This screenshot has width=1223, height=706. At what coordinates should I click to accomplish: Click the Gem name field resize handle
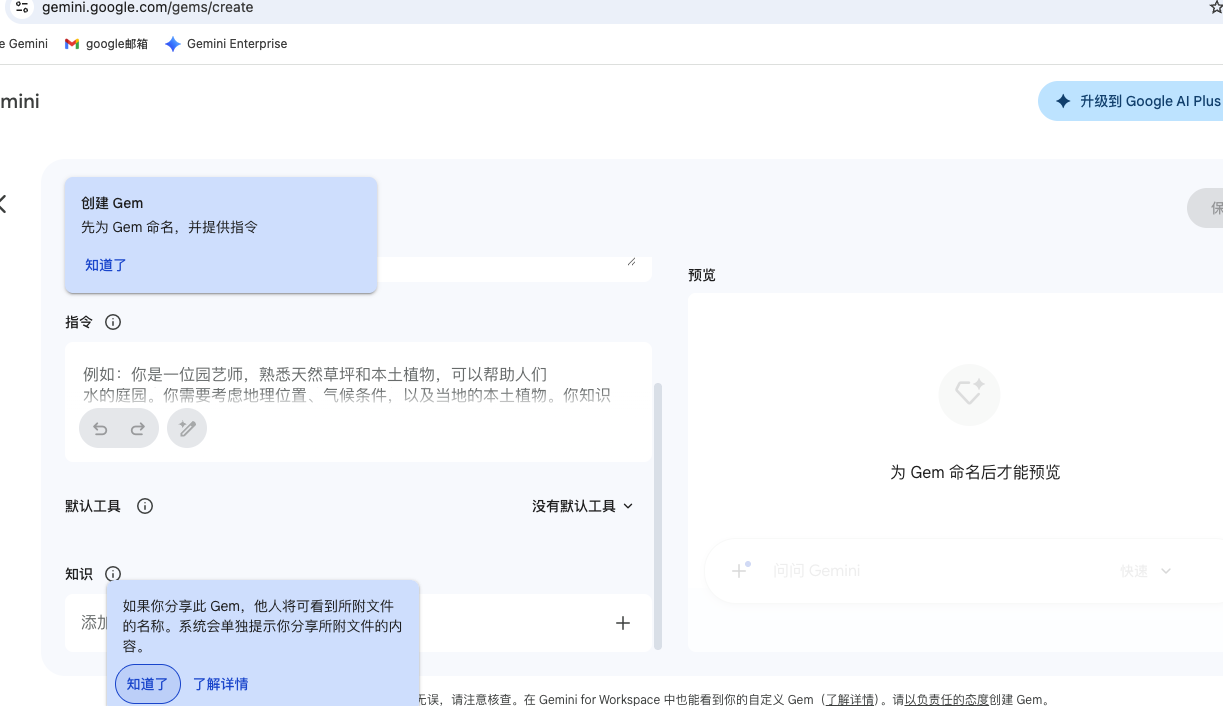coord(631,261)
